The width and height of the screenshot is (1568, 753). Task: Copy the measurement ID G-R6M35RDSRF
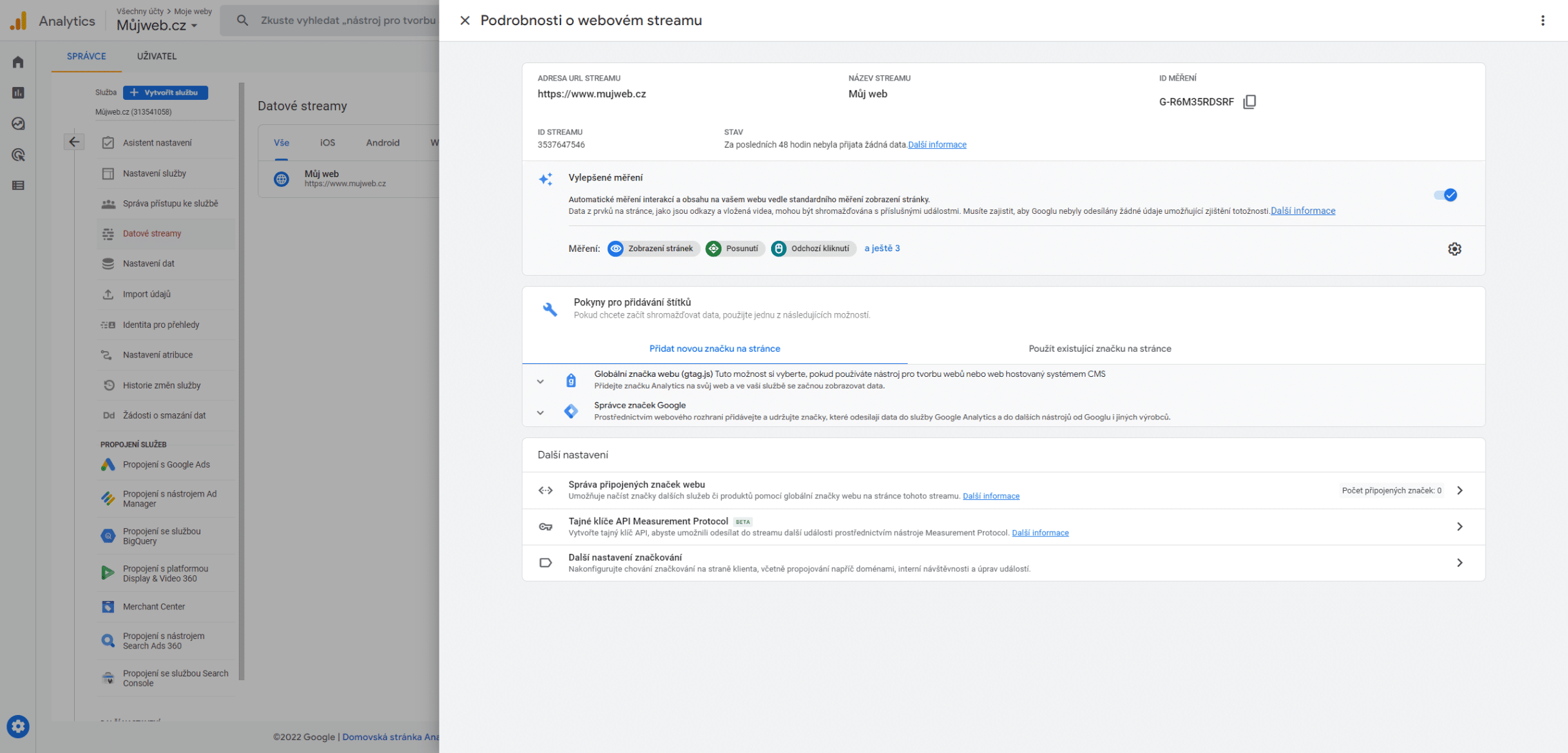[1249, 101]
